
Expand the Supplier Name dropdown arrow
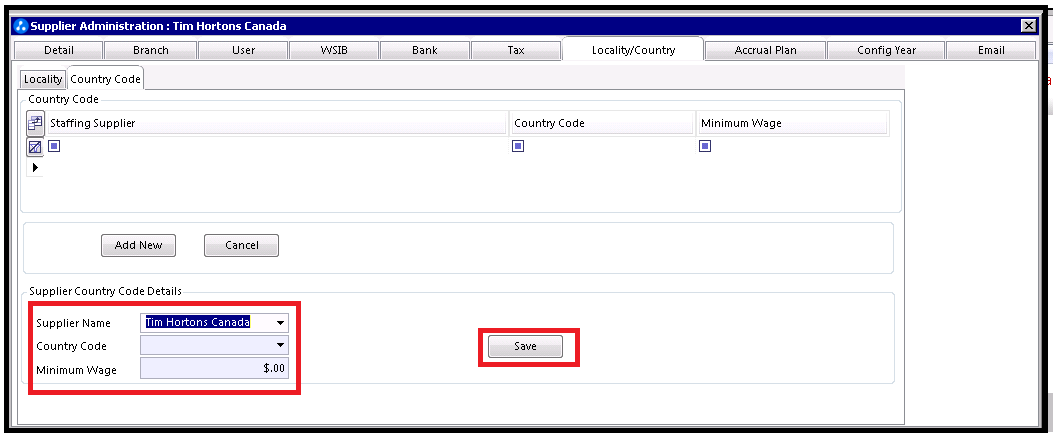coord(280,323)
